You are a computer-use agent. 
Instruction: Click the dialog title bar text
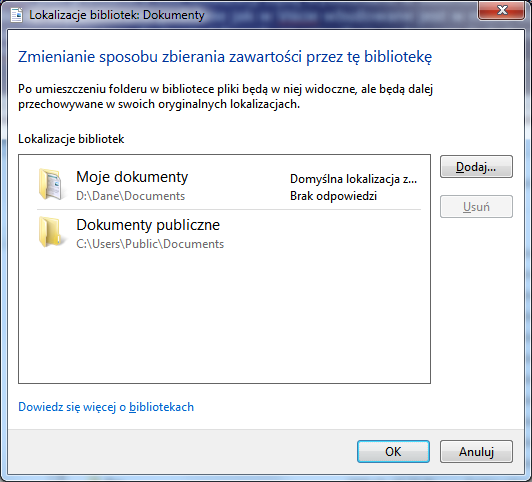(x=117, y=15)
